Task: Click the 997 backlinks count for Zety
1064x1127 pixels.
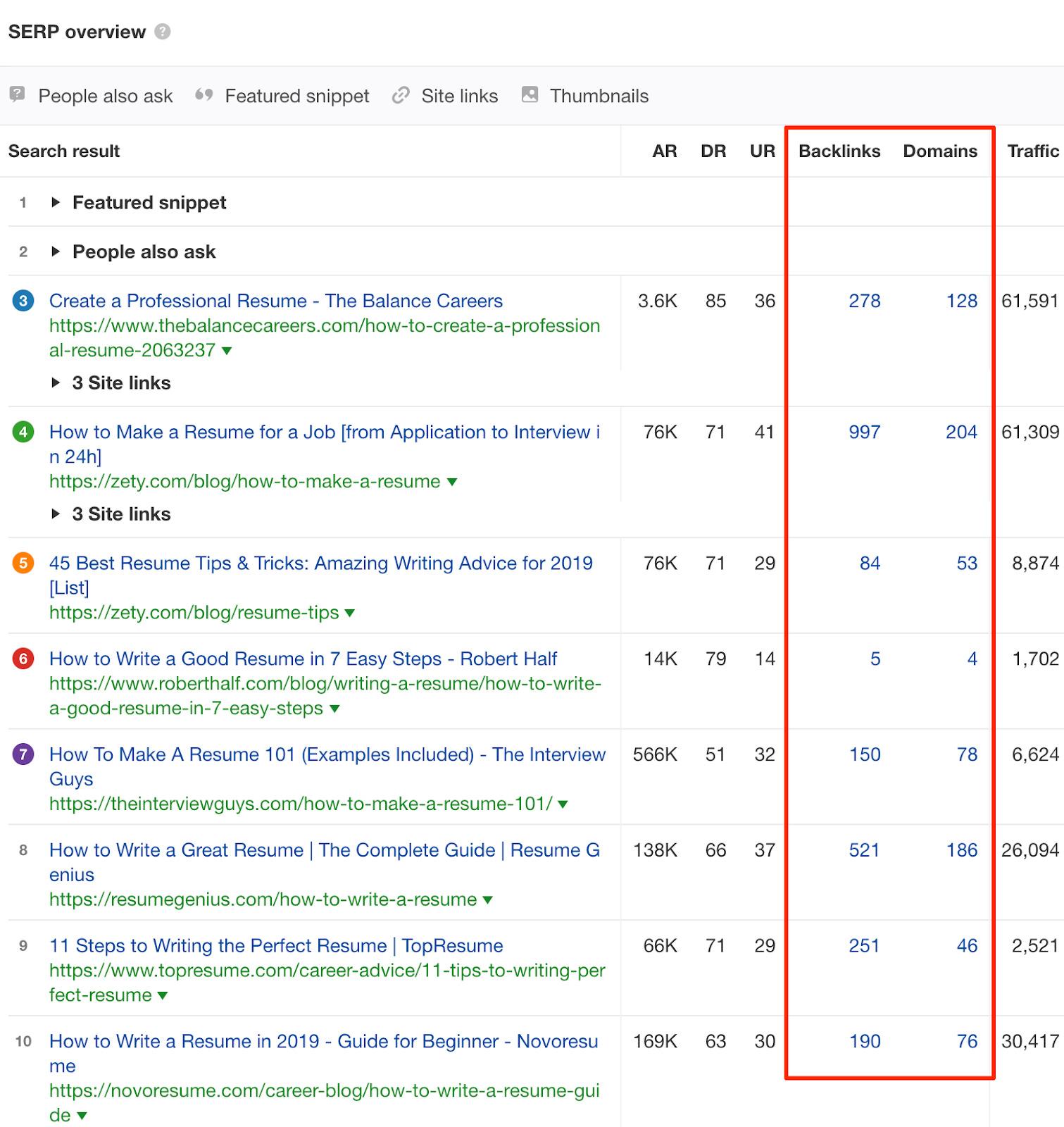Action: tap(864, 432)
